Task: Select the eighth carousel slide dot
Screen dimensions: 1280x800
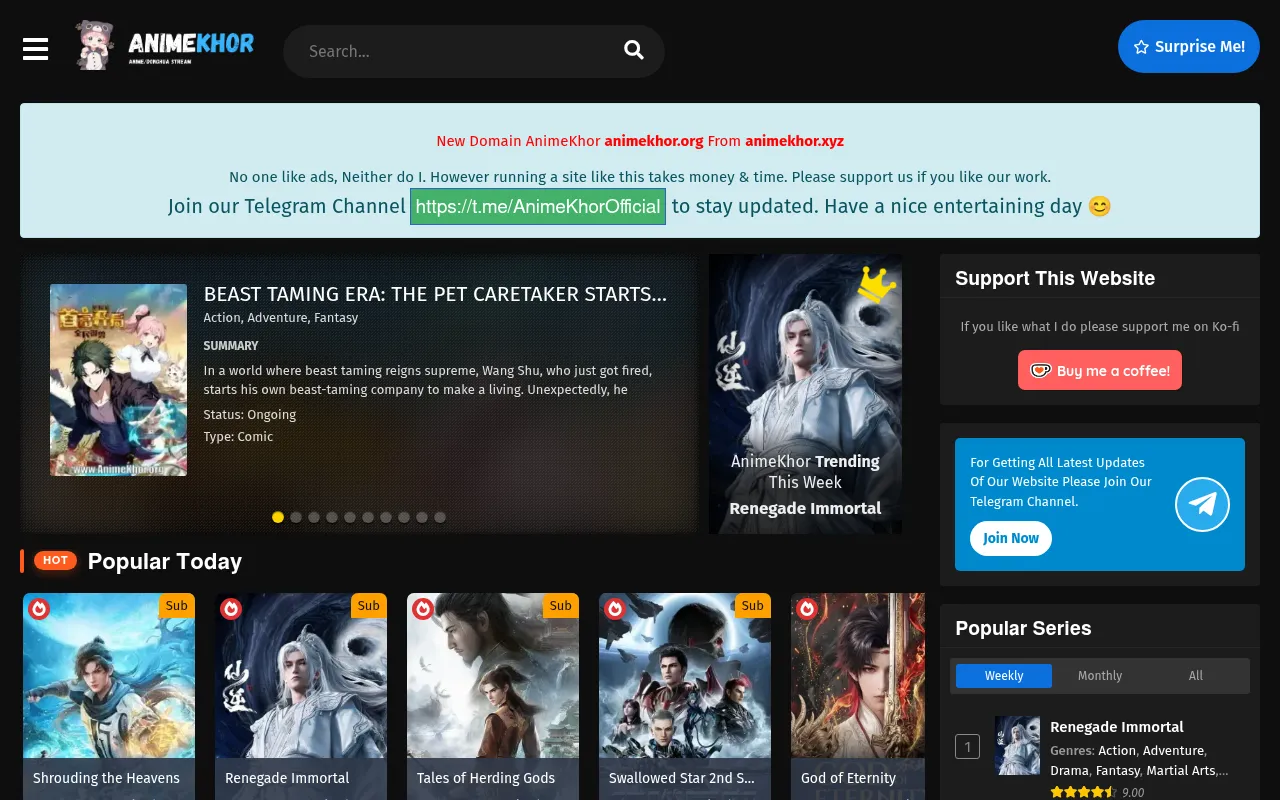Action: point(404,517)
